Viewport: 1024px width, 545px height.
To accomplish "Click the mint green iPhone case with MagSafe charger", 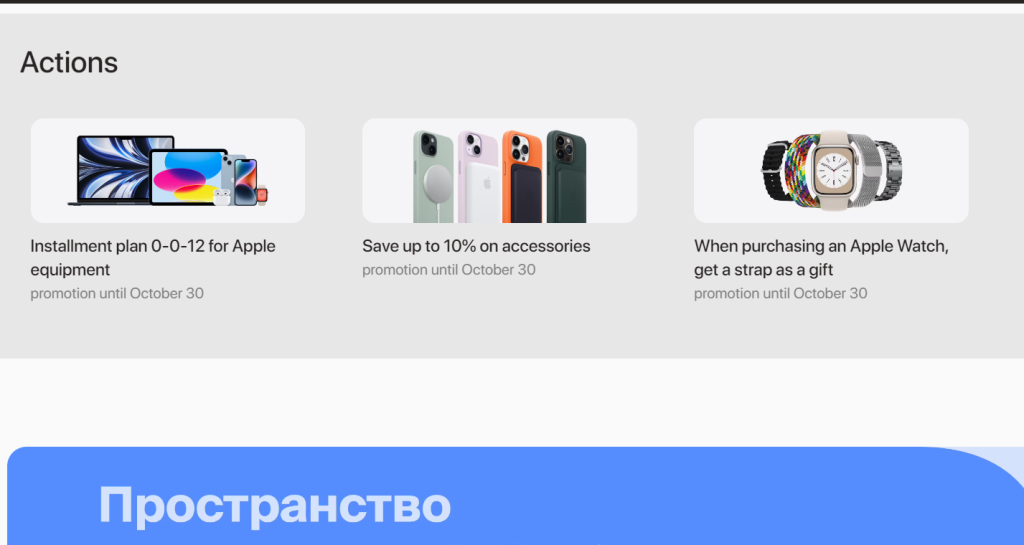I will [x=434, y=178].
